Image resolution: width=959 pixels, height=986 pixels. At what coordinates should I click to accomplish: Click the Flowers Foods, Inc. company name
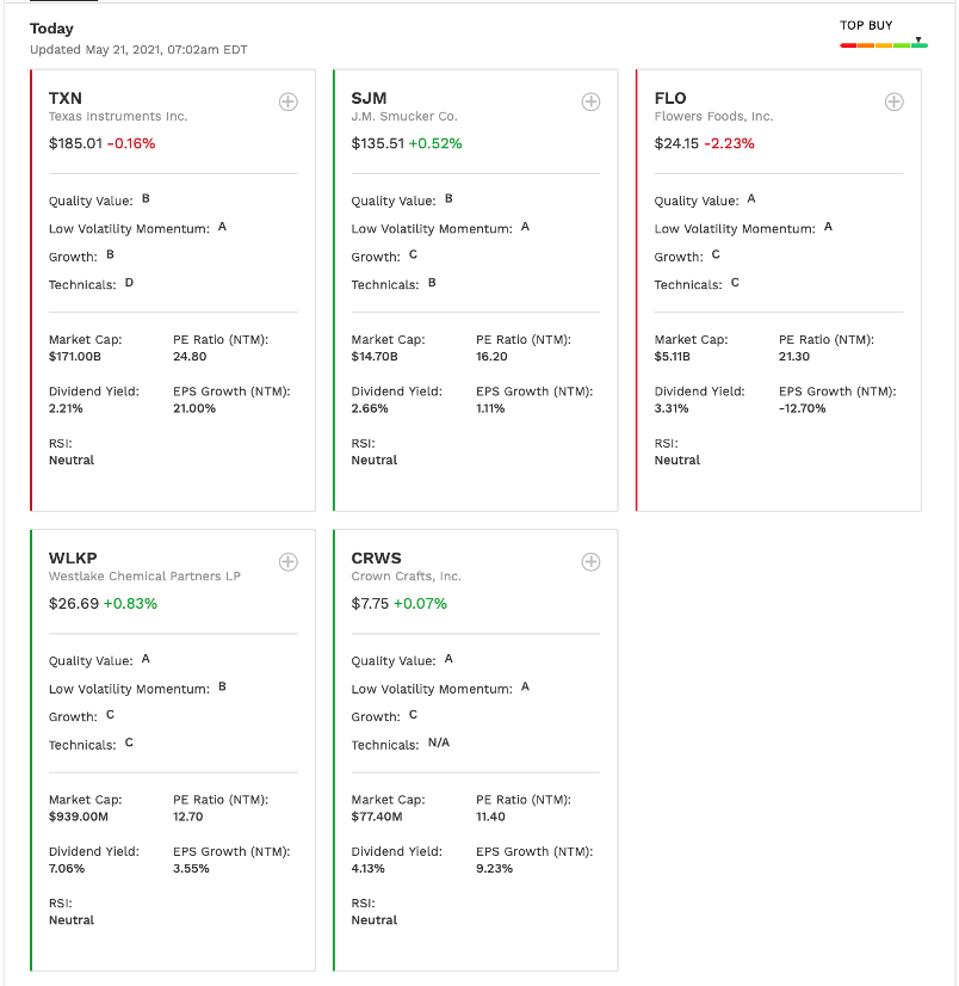tap(714, 116)
